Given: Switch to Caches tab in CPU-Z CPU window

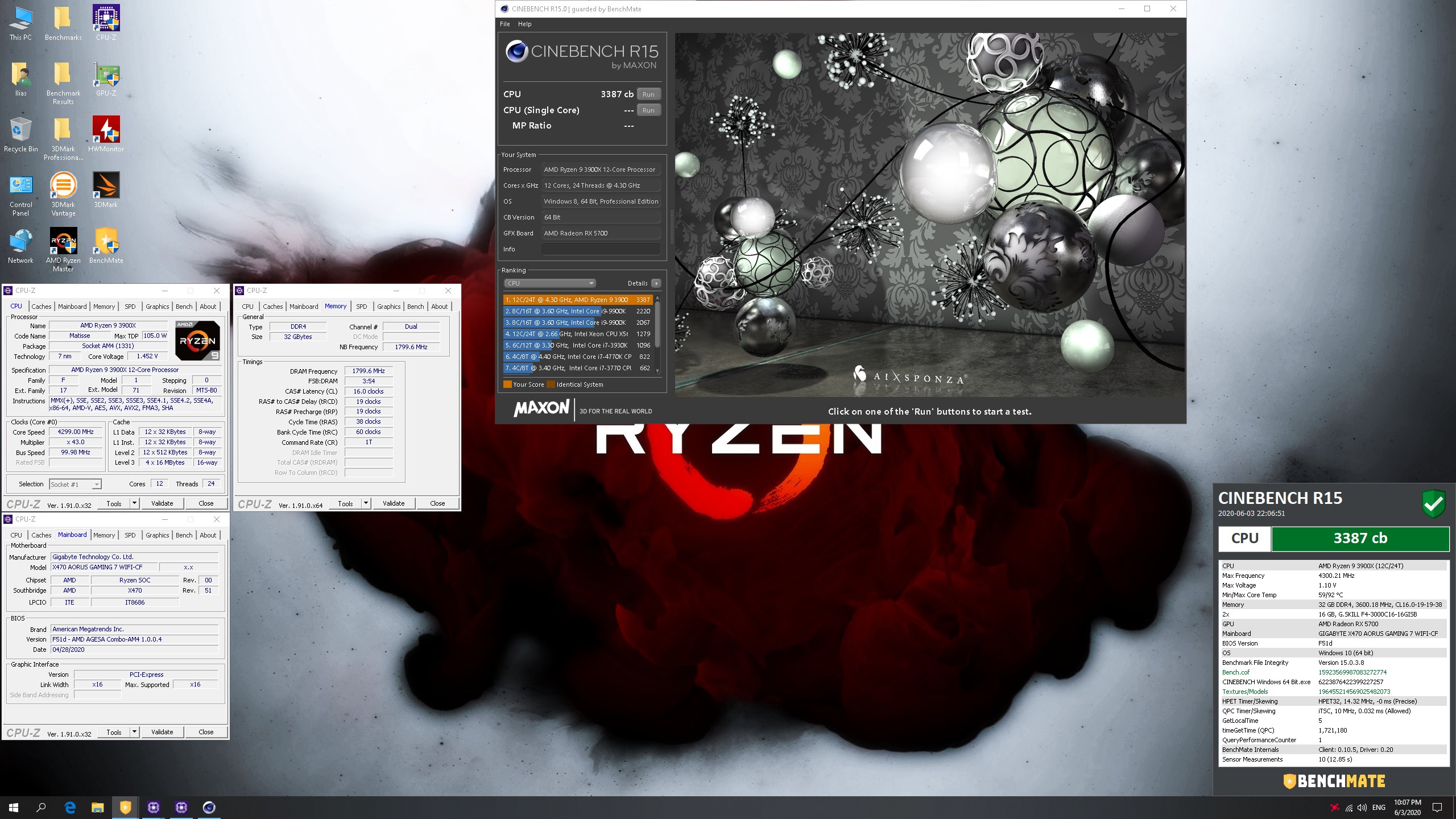Looking at the screenshot, I should (x=41, y=307).
